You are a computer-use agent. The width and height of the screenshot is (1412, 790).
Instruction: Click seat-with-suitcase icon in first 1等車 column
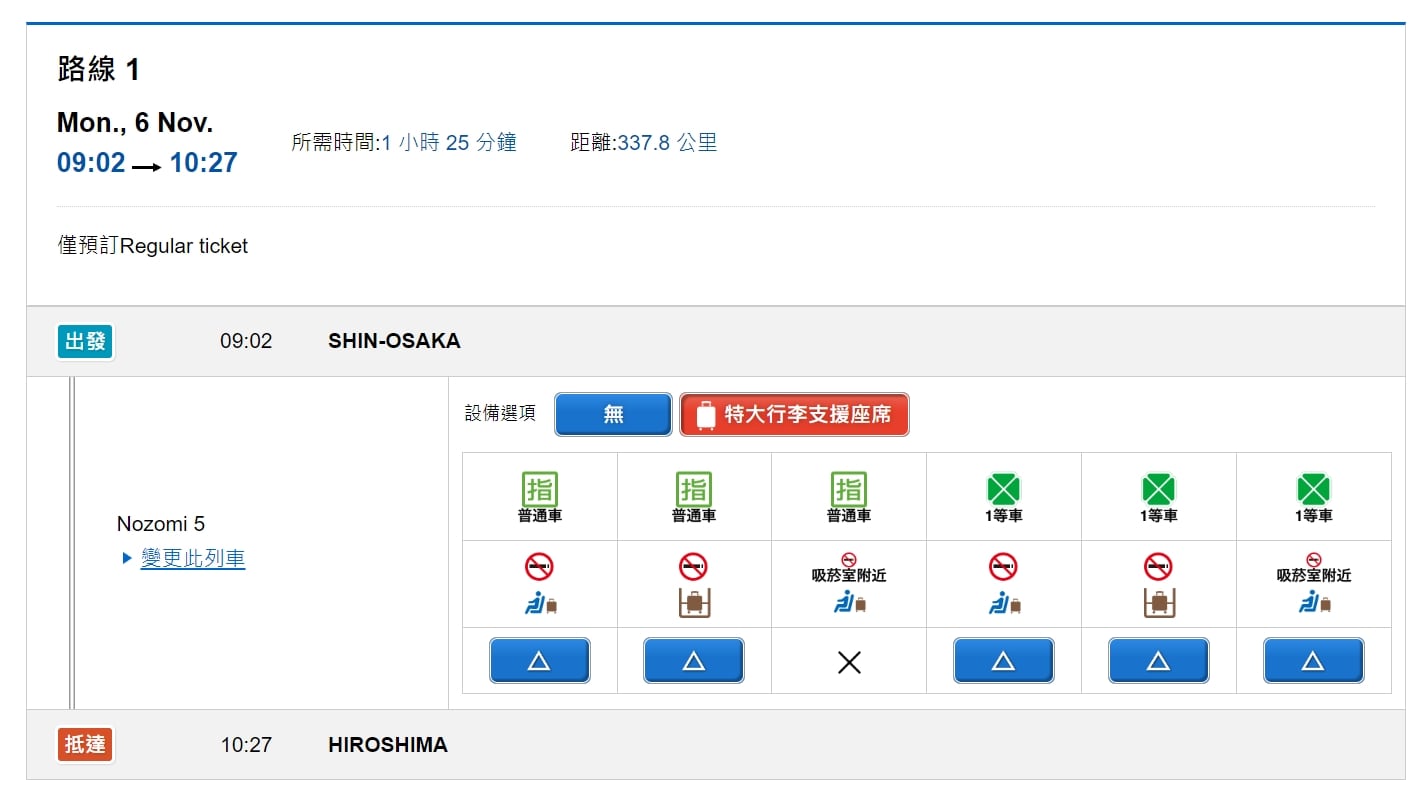(x=1005, y=602)
